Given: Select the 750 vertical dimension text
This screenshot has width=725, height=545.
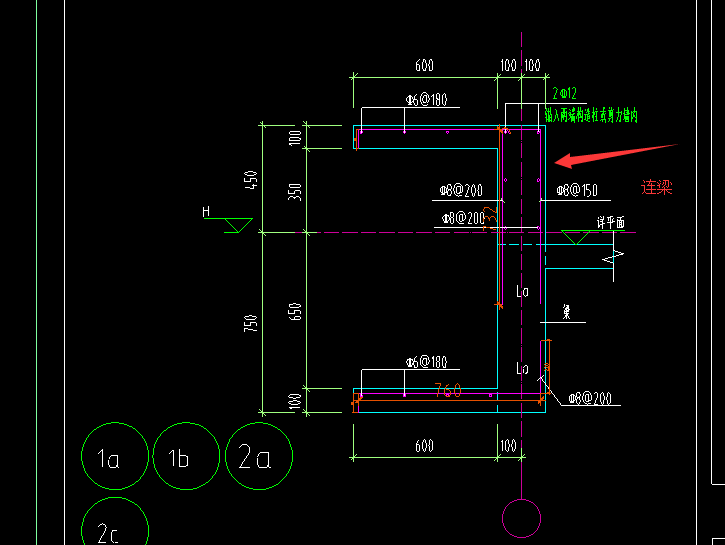Looking at the screenshot, I should point(251,323).
